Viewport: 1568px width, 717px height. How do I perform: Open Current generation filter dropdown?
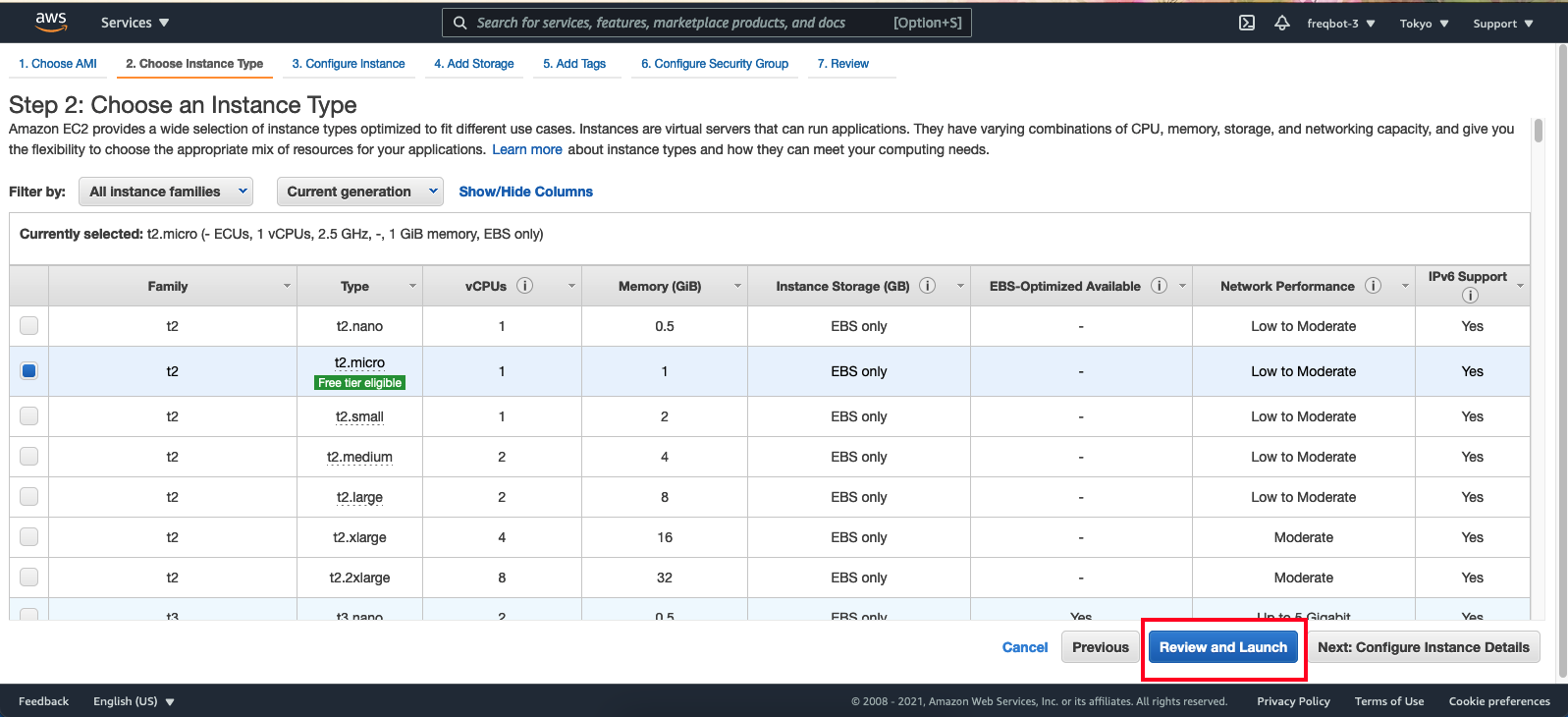360,192
